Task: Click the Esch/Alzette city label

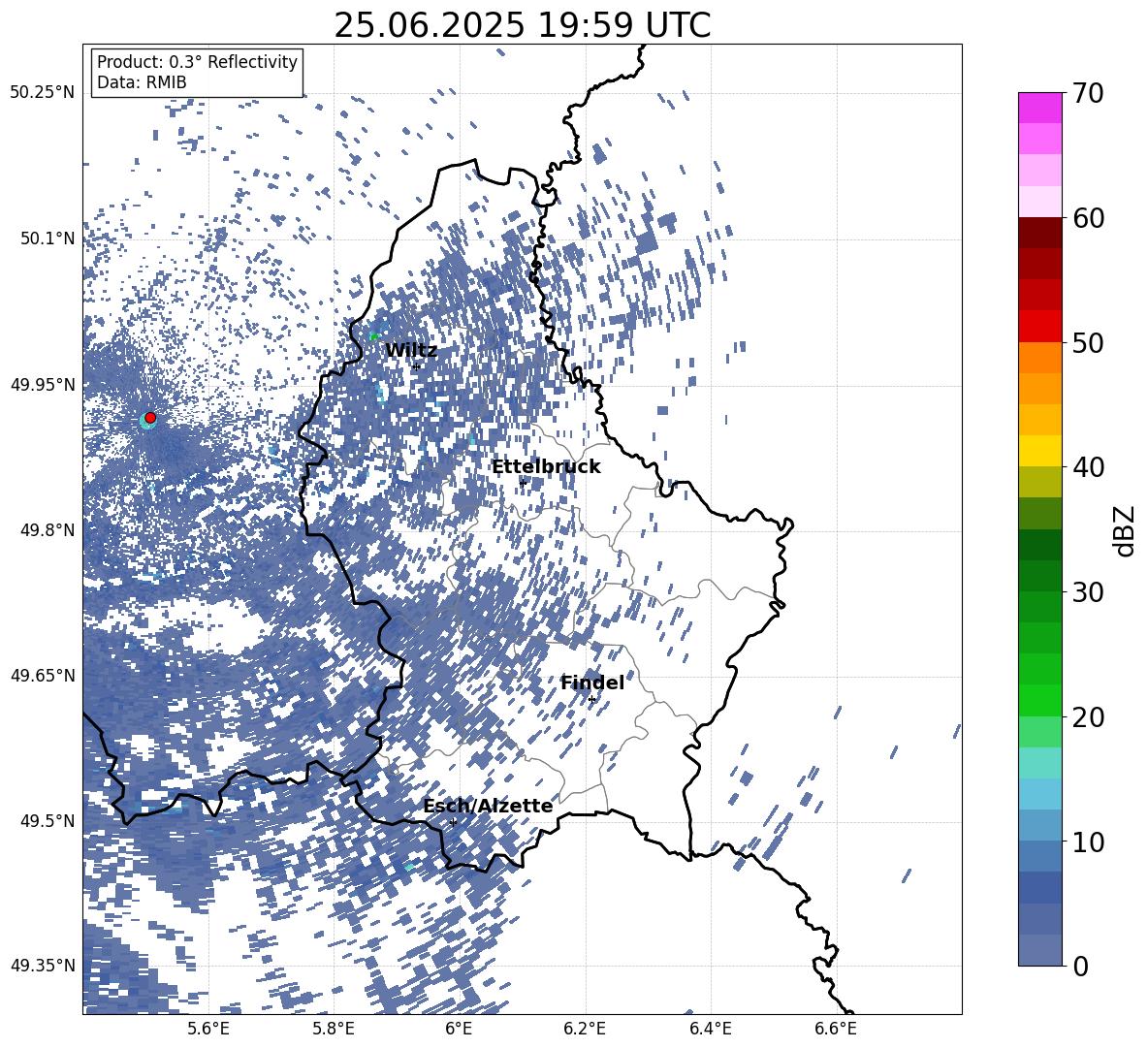Action: 488,806
